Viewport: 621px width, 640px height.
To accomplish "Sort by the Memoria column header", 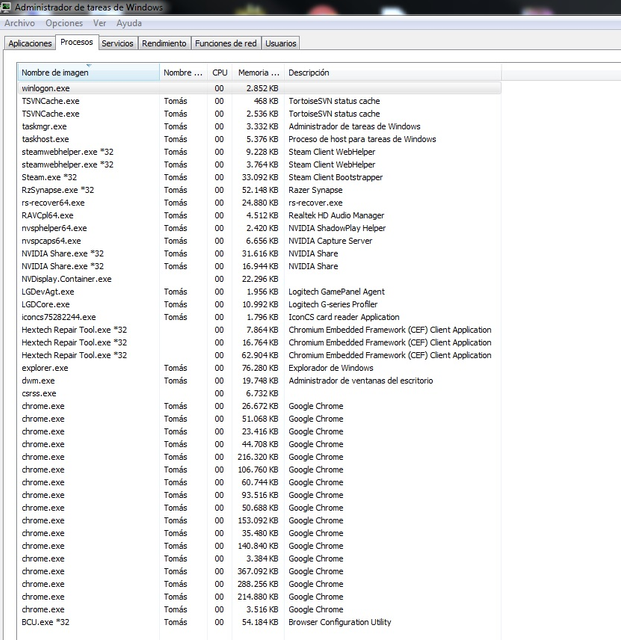I will pos(258,73).
